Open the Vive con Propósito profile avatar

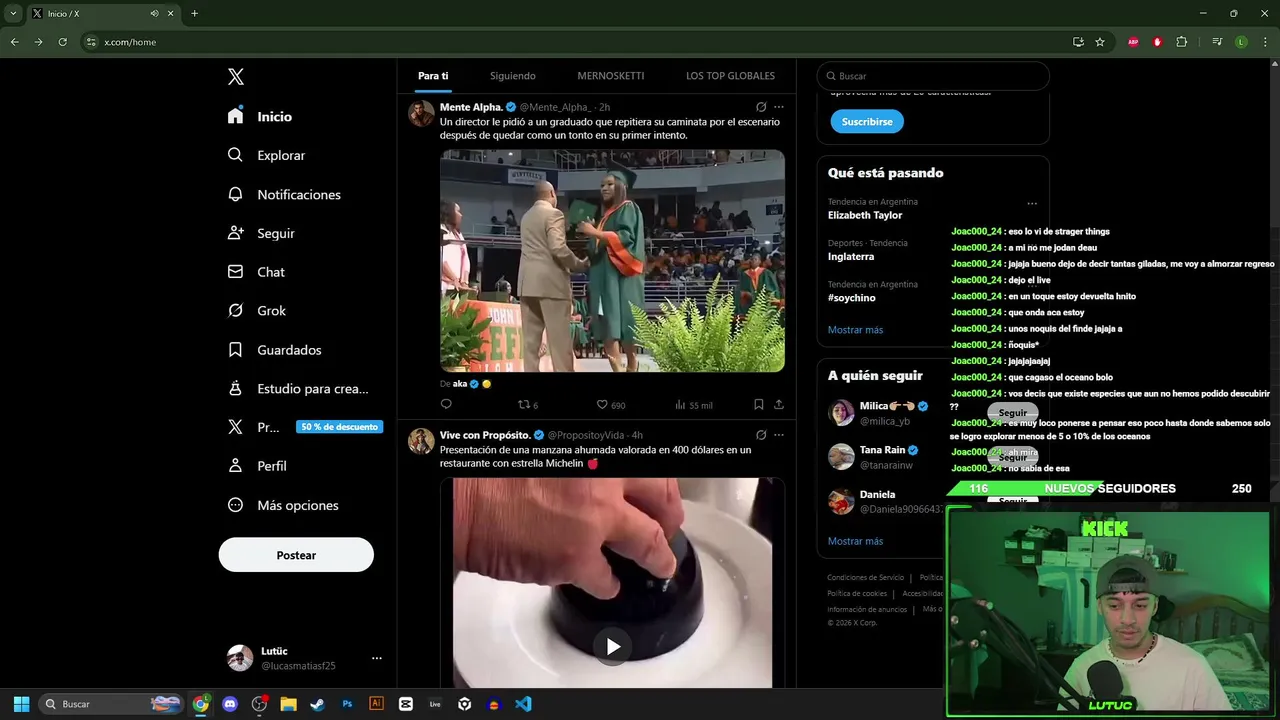pyautogui.click(x=421, y=441)
